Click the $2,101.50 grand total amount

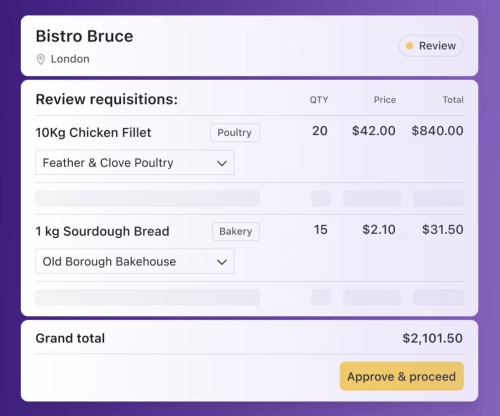[x=432, y=338]
